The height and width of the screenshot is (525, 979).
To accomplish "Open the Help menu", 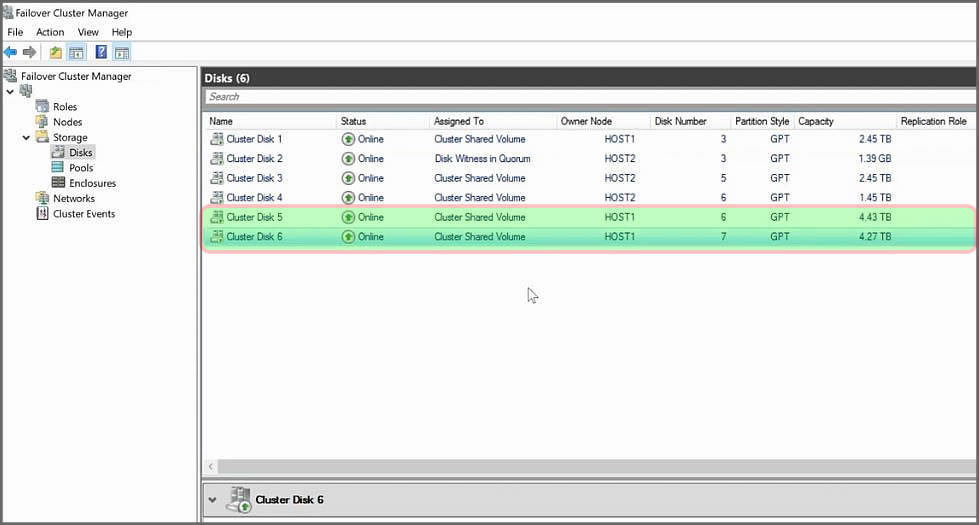I will pos(122,32).
